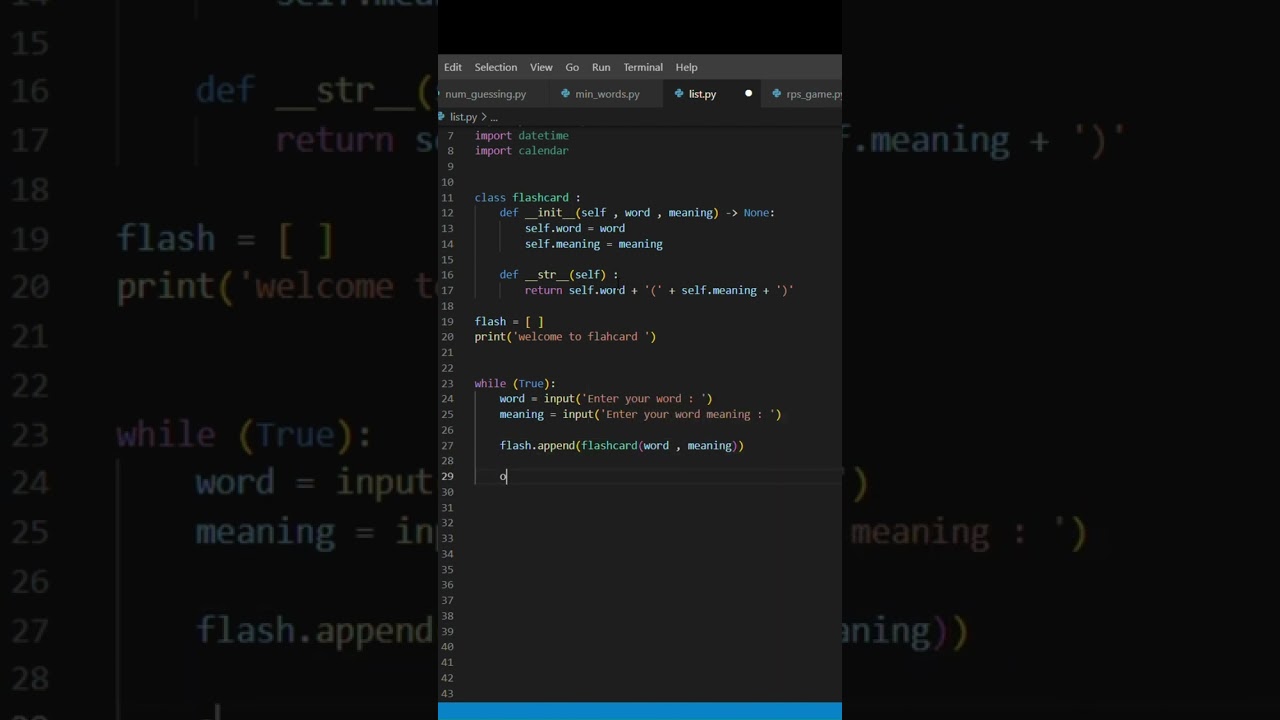Click the 'Enter your word meaning' input line
The image size is (1280, 720).
point(640,415)
